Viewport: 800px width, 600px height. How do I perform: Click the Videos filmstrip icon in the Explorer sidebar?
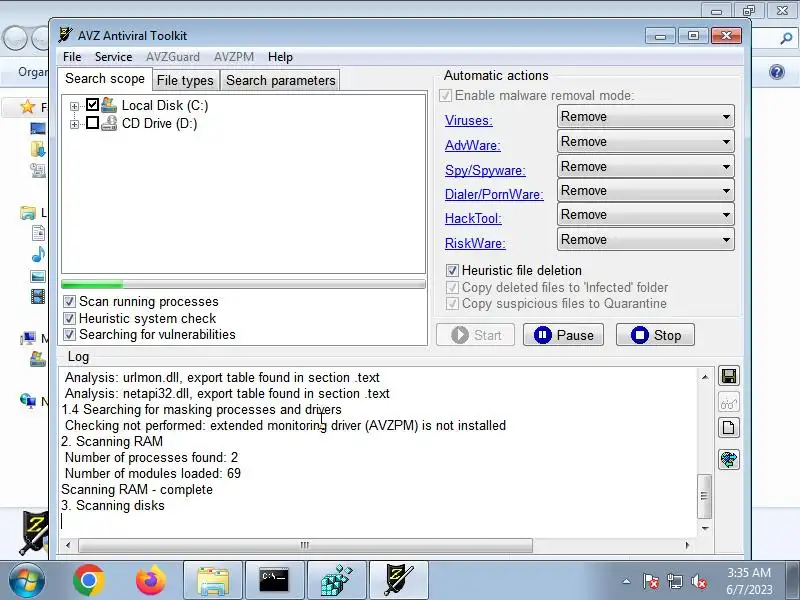38,296
